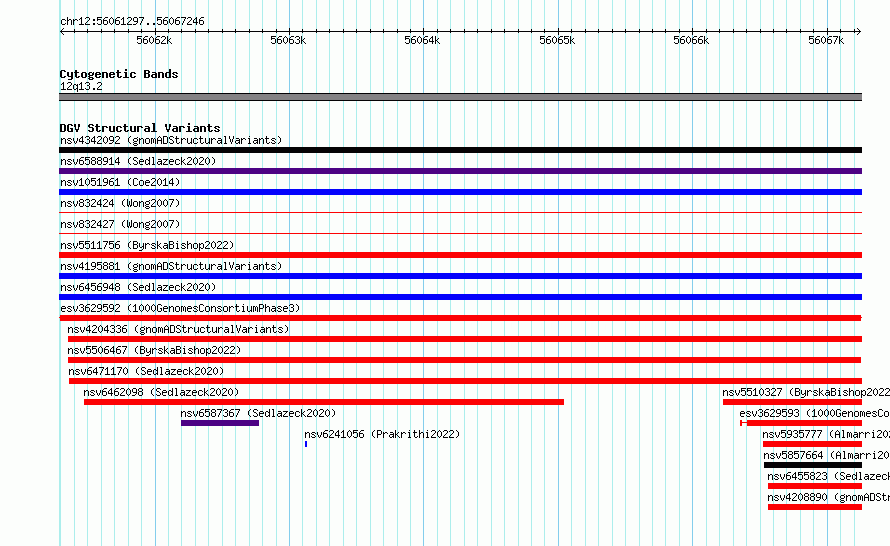
Task: Click the nsv4342092 gnomADStructuralVariants label
Action: (x=171, y=140)
